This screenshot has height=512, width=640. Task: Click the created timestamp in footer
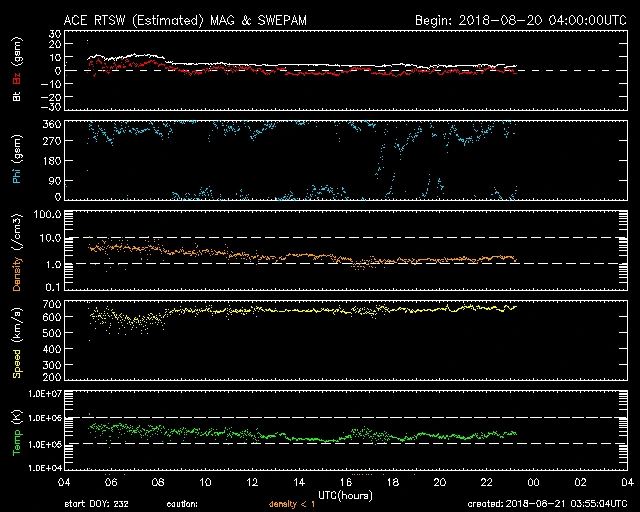[551, 504]
